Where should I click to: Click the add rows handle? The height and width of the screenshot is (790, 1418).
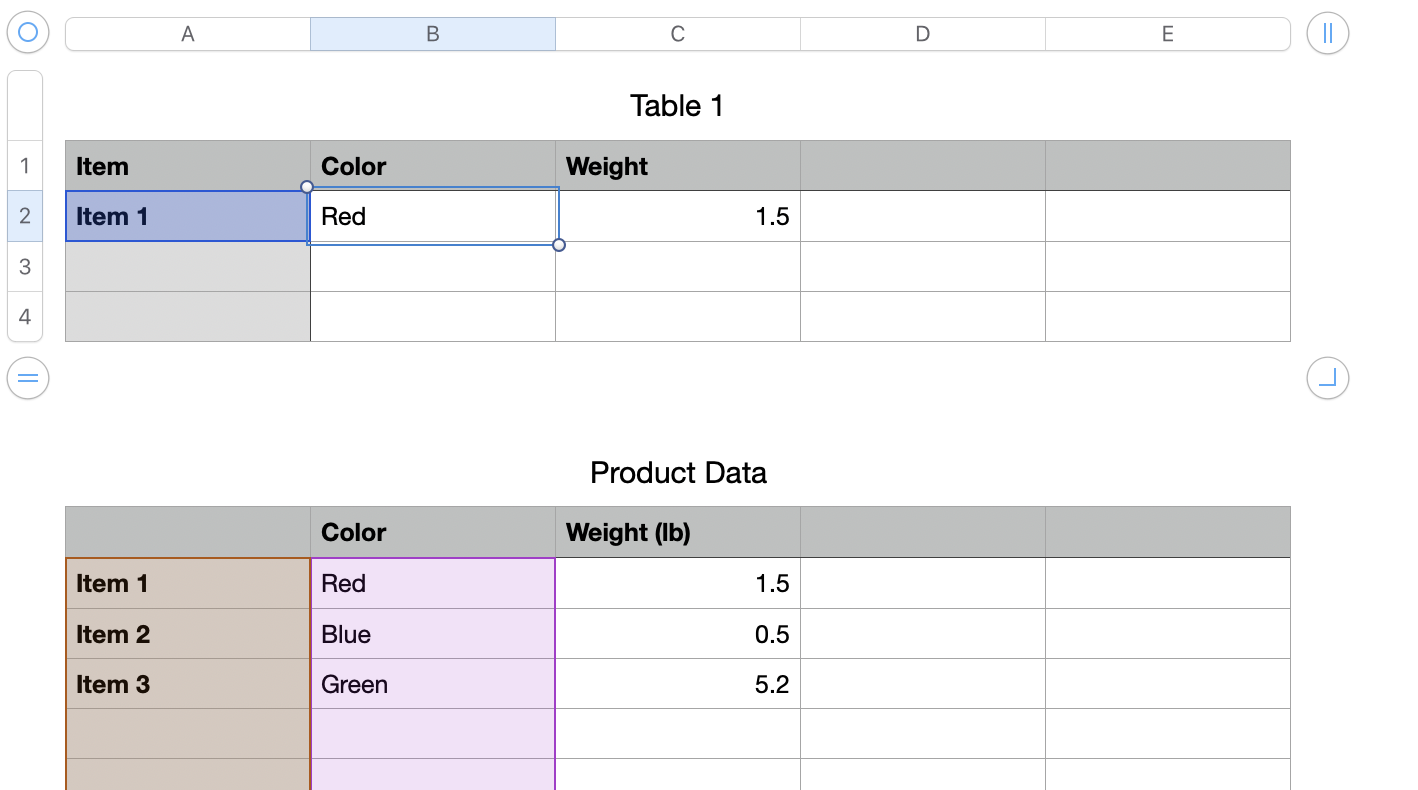tap(28, 378)
